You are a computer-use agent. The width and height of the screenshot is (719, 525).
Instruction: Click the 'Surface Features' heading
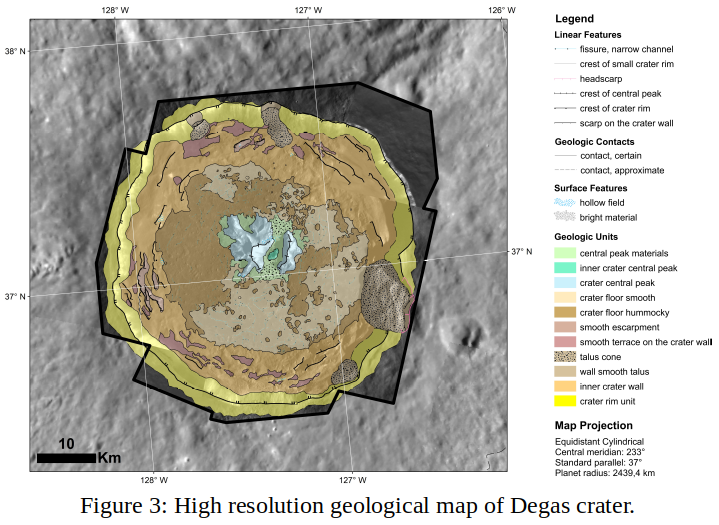coord(591,188)
